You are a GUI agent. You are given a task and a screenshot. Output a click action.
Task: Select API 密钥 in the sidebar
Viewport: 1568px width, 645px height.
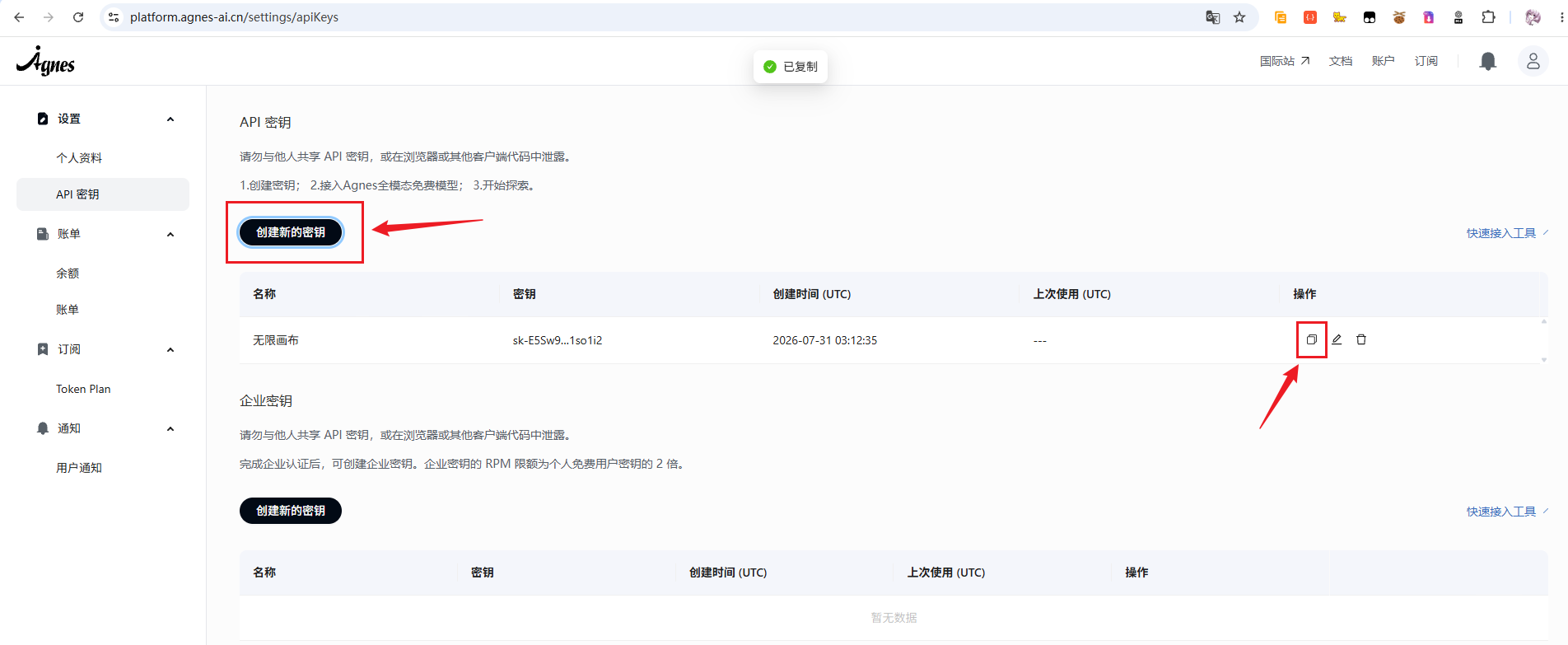click(x=103, y=194)
